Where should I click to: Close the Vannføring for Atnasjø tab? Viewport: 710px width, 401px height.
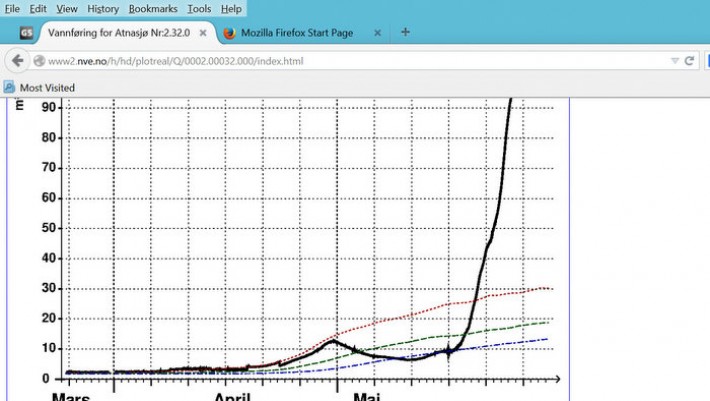pos(203,33)
